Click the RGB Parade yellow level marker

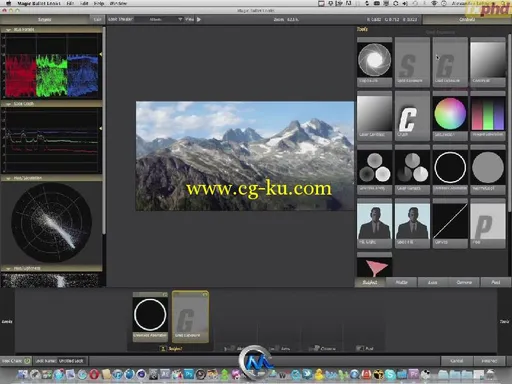click(101, 54)
